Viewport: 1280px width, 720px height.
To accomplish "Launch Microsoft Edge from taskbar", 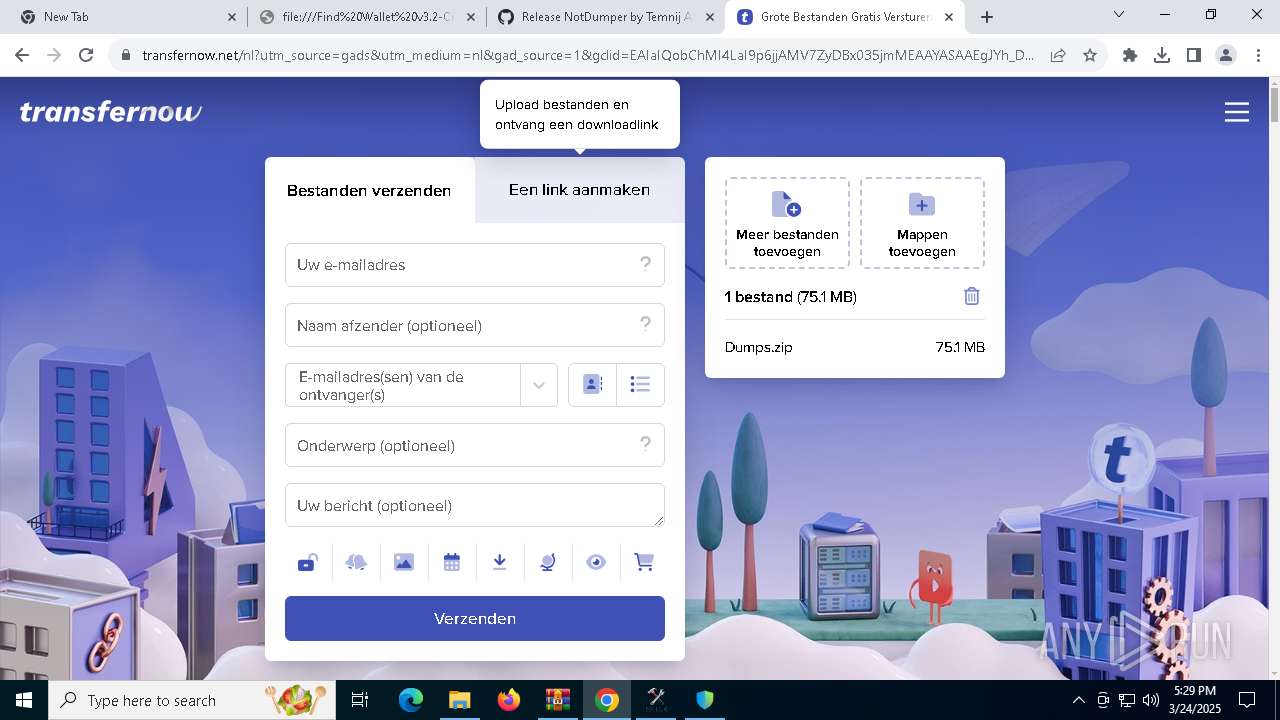I will [x=411, y=700].
